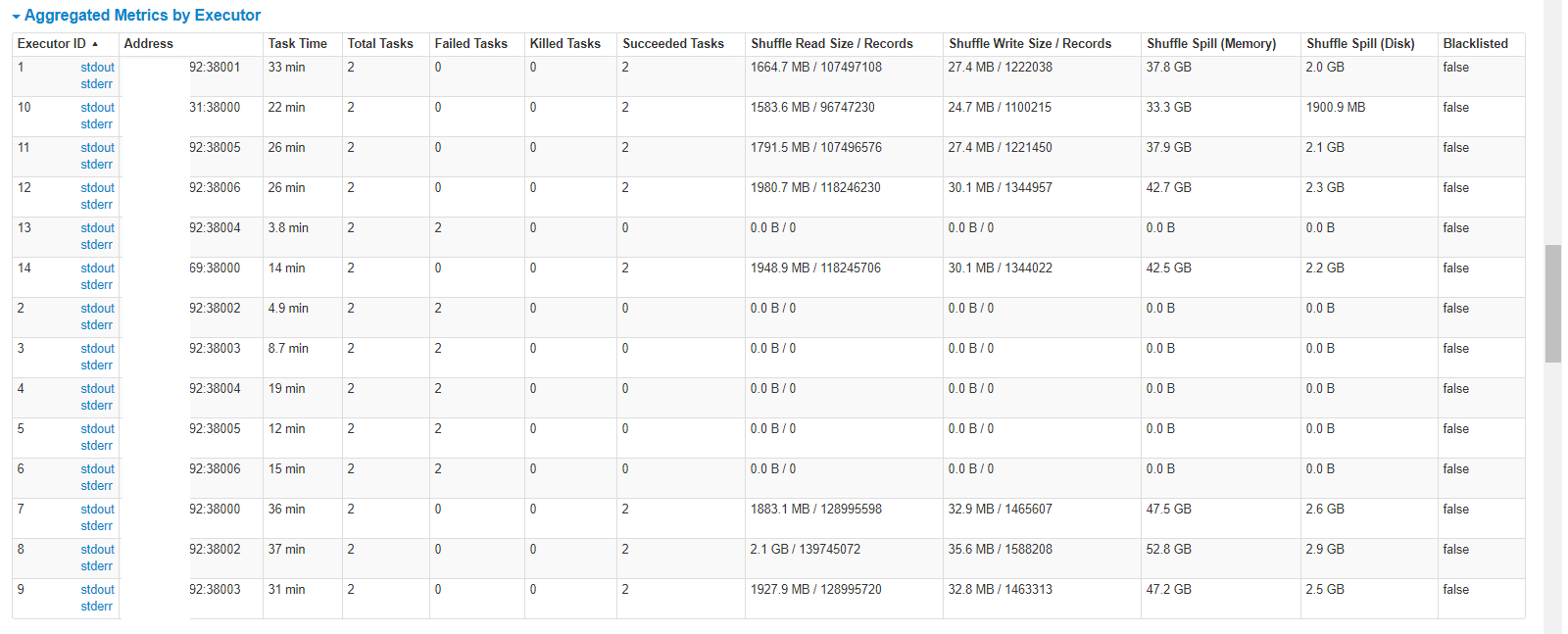Collapse the Aggregated Metrics by Executor section
The height and width of the screenshot is (634, 1568).
pyautogui.click(x=136, y=16)
